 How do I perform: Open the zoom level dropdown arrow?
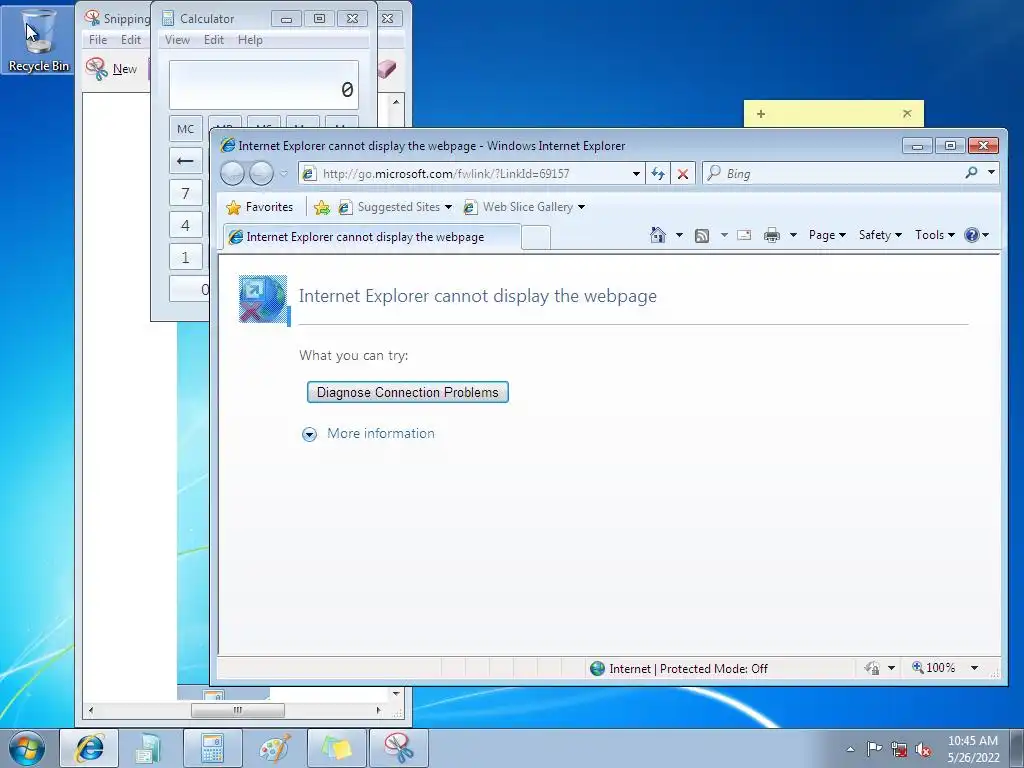(x=974, y=668)
